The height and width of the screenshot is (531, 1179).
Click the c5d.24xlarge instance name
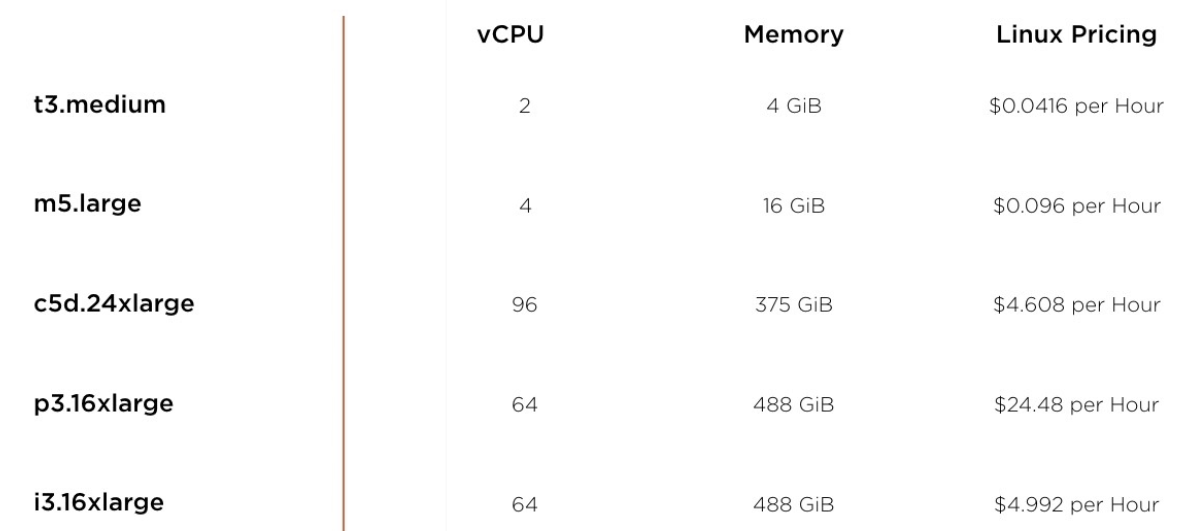[114, 305]
